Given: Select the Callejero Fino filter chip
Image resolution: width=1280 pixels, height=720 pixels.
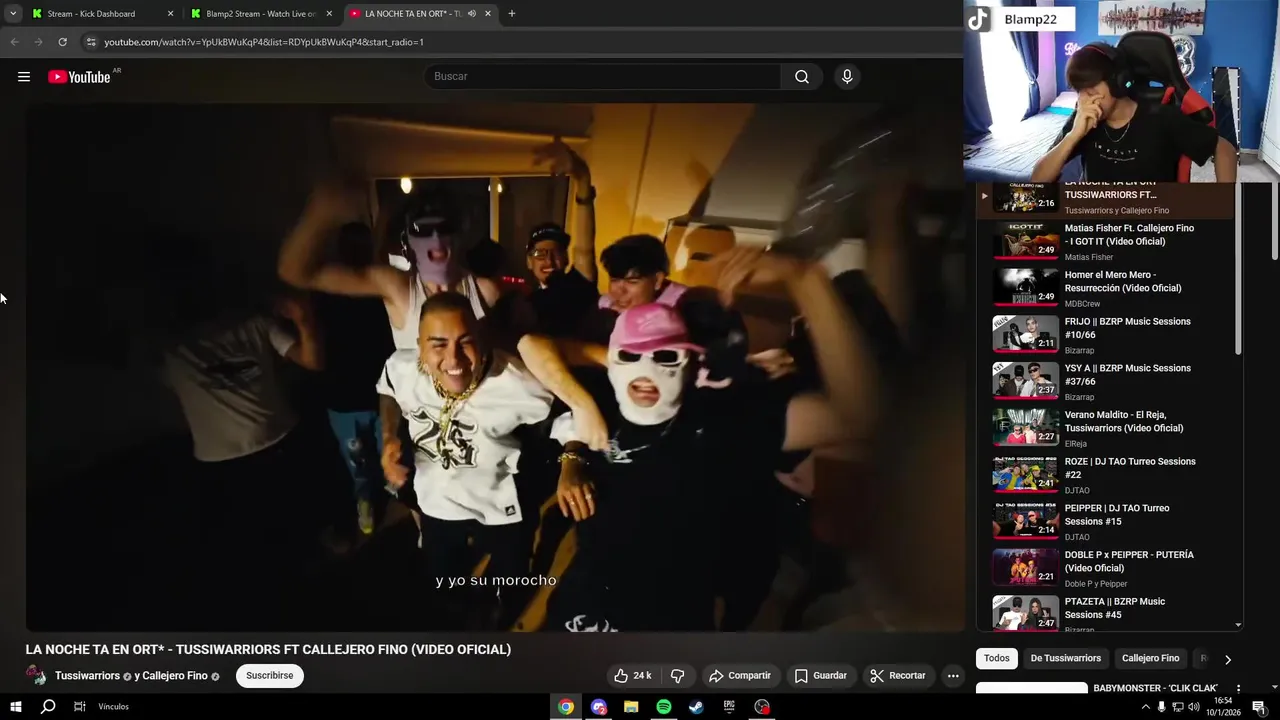Looking at the screenshot, I should click(x=1151, y=658).
